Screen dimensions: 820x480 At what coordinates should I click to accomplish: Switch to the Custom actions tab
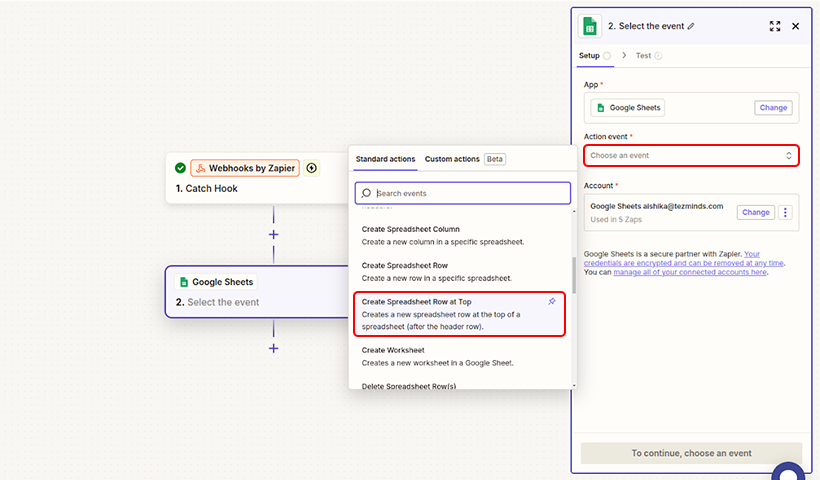point(452,159)
